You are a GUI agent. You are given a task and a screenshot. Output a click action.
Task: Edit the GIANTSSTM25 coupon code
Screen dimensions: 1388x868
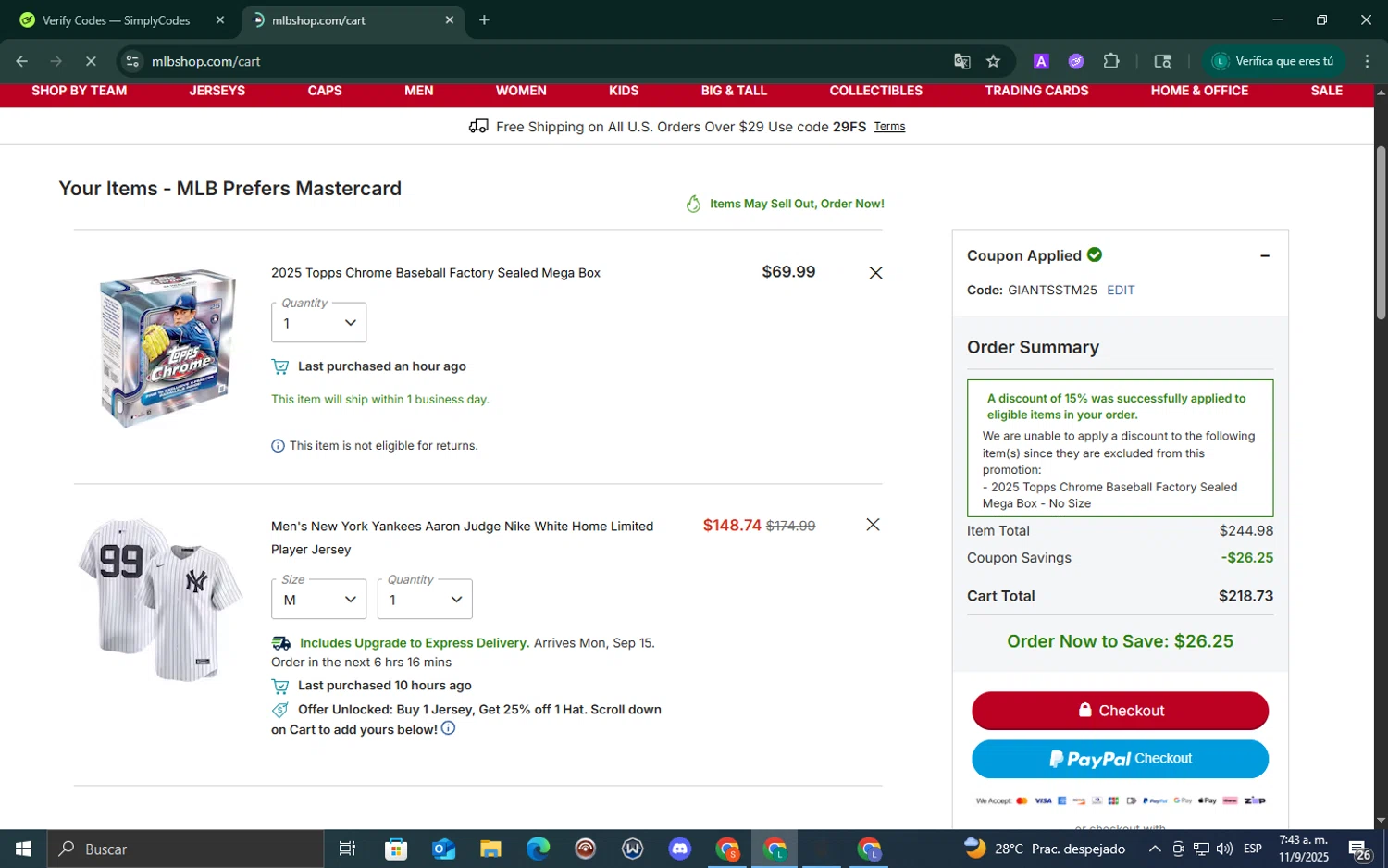point(1121,290)
